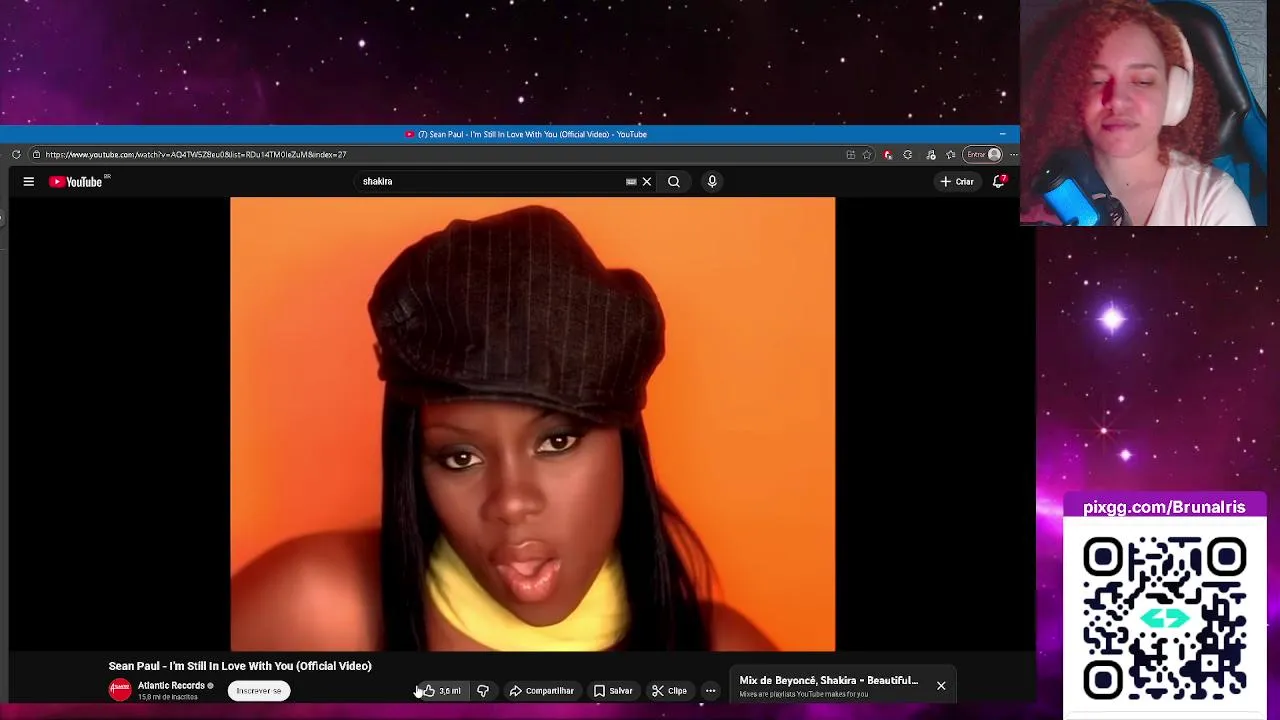Open more video actions ellipsis

tap(710, 690)
